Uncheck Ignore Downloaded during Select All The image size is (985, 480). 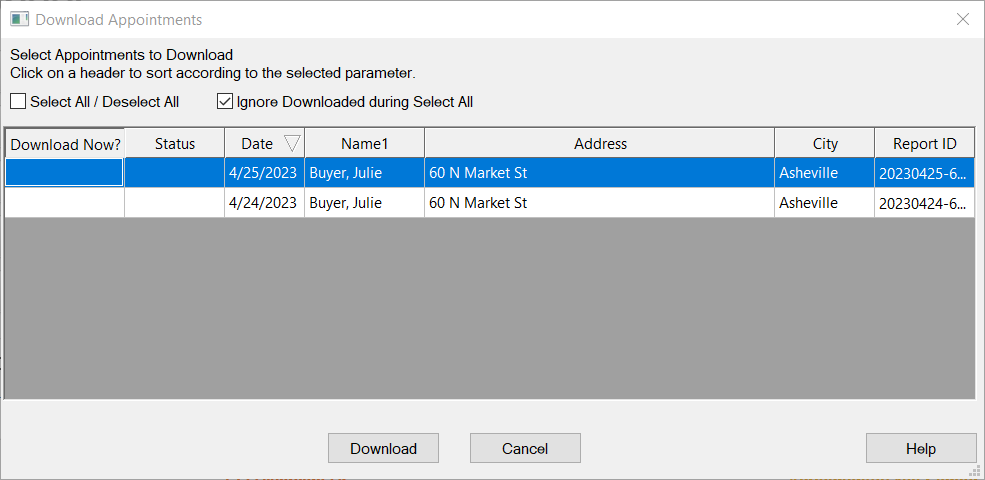coord(225,102)
